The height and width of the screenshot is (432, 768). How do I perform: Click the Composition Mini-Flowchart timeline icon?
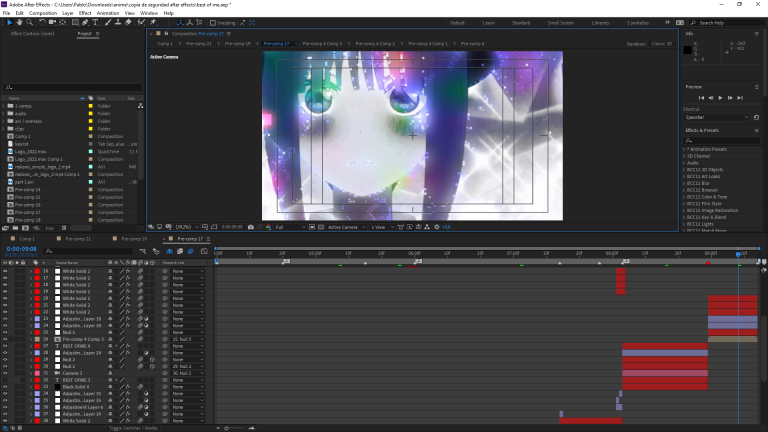[143, 251]
